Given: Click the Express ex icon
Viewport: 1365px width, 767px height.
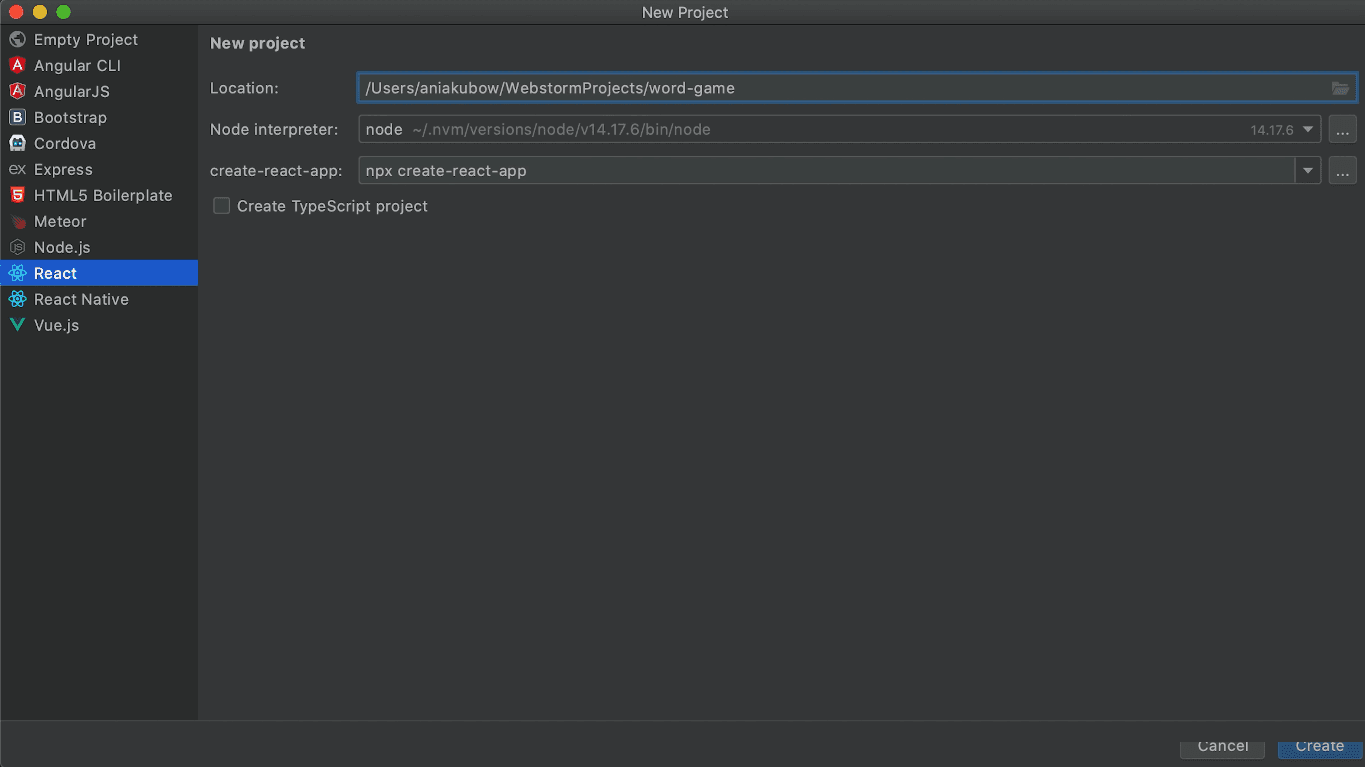Looking at the screenshot, I should [x=17, y=170].
